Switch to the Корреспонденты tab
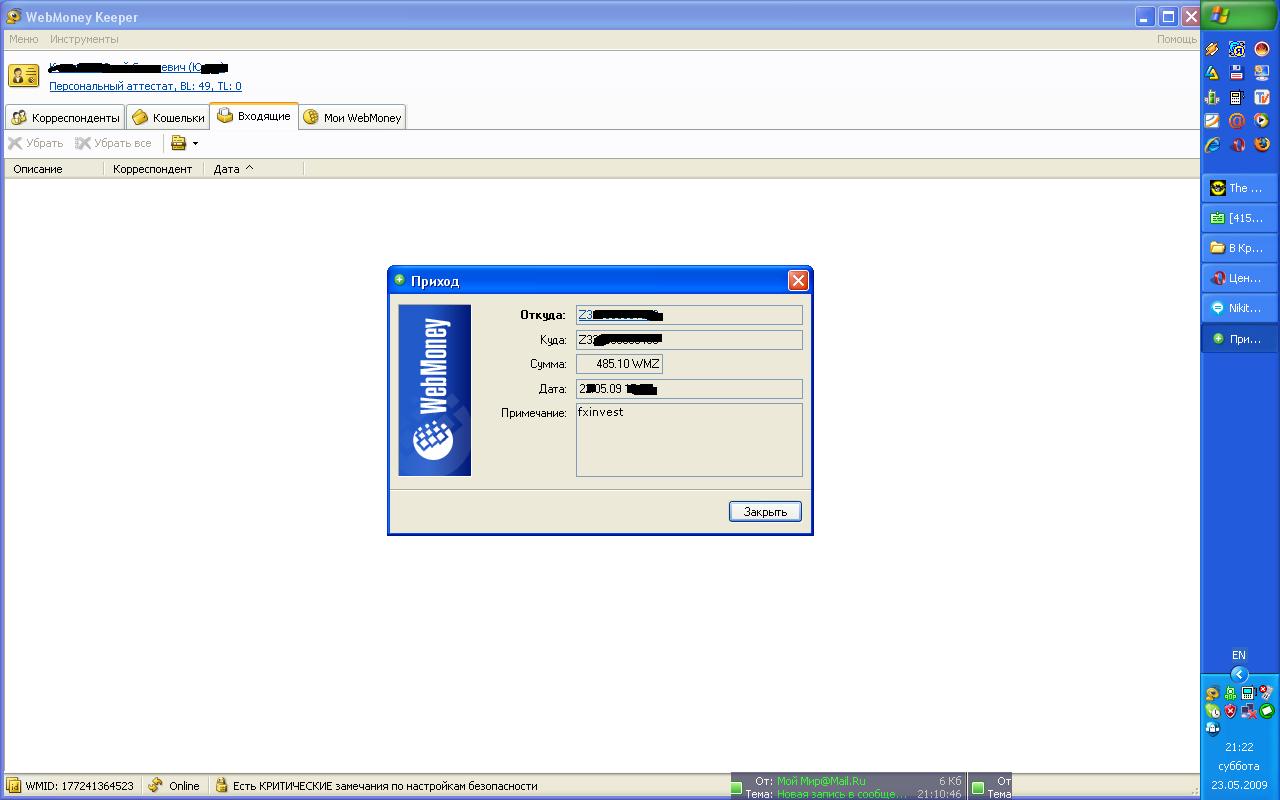The image size is (1280, 800). [x=65, y=117]
